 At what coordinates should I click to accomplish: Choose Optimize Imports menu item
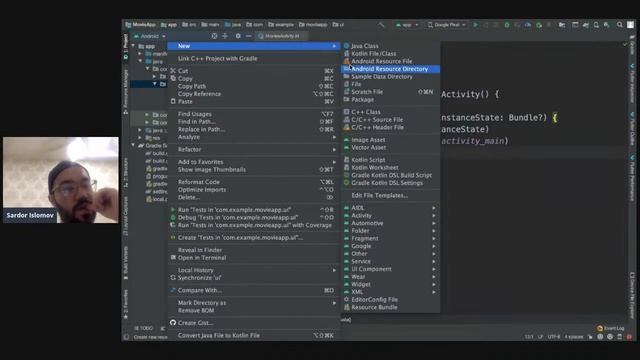(254, 190)
